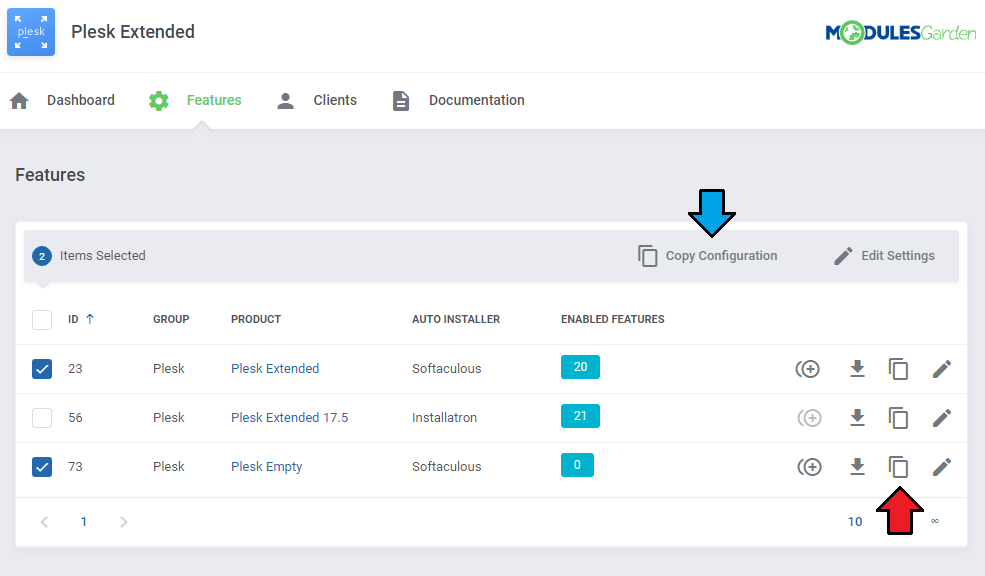Click download icon in row 23

click(857, 369)
